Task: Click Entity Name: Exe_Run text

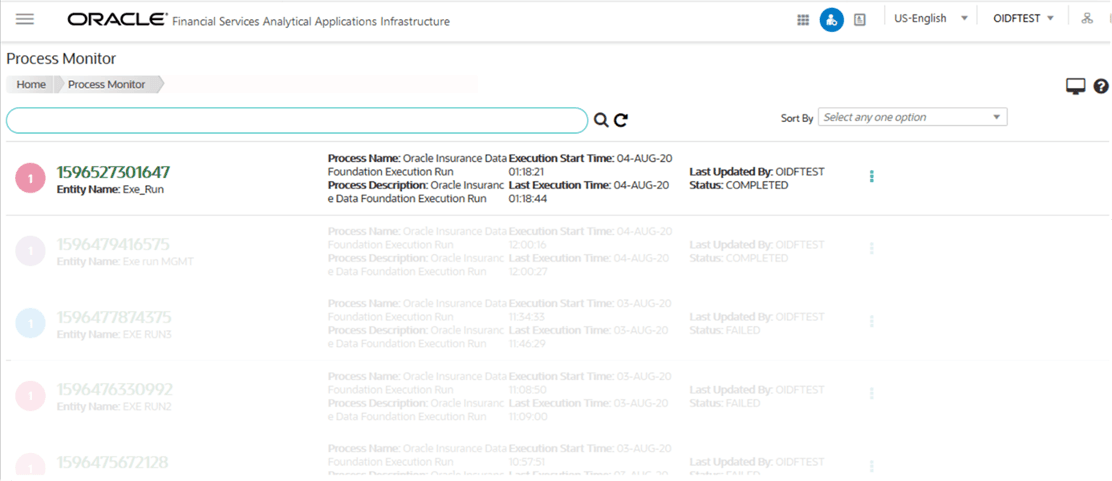Action: (110, 189)
